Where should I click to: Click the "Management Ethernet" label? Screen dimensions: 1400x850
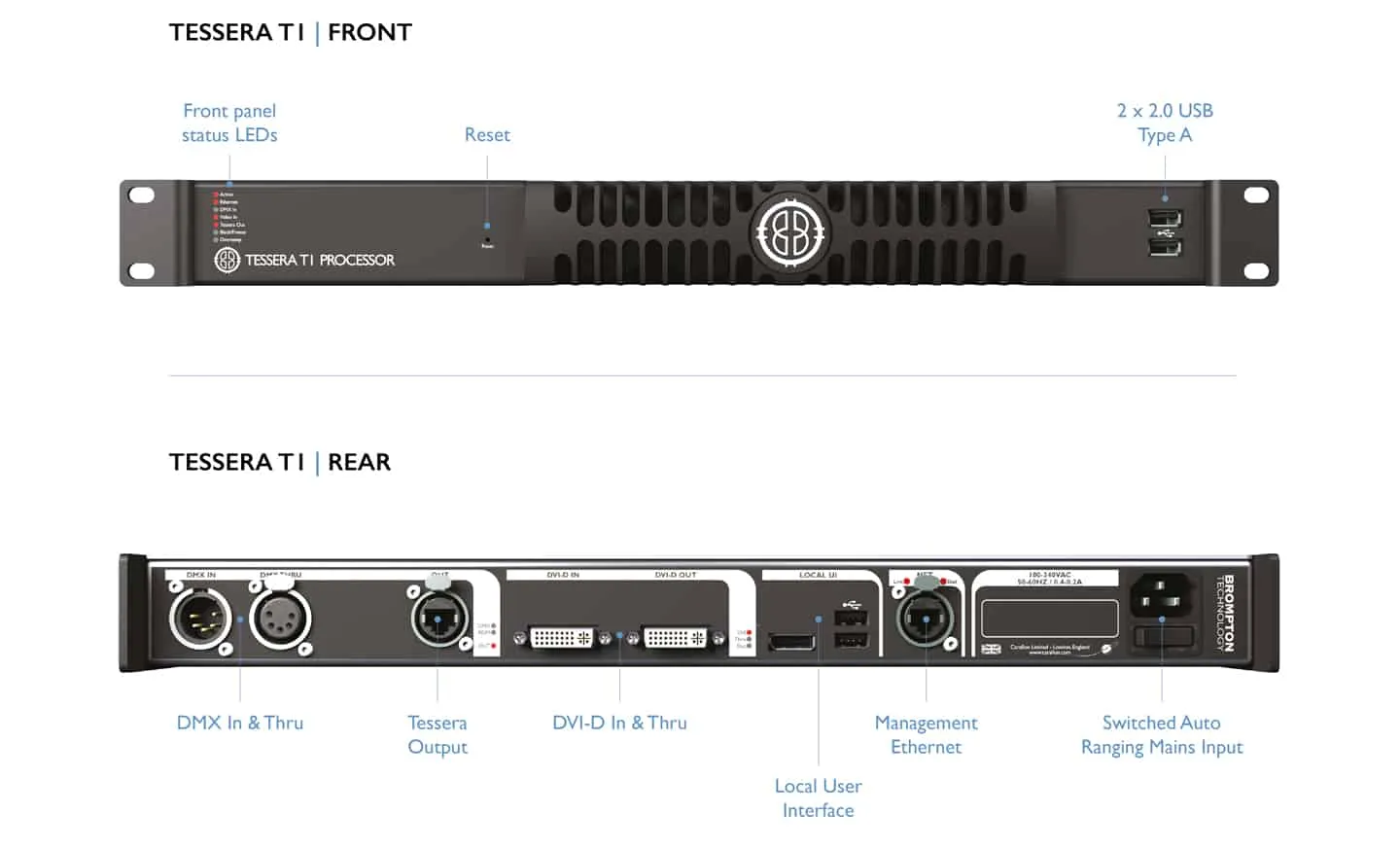point(927,734)
